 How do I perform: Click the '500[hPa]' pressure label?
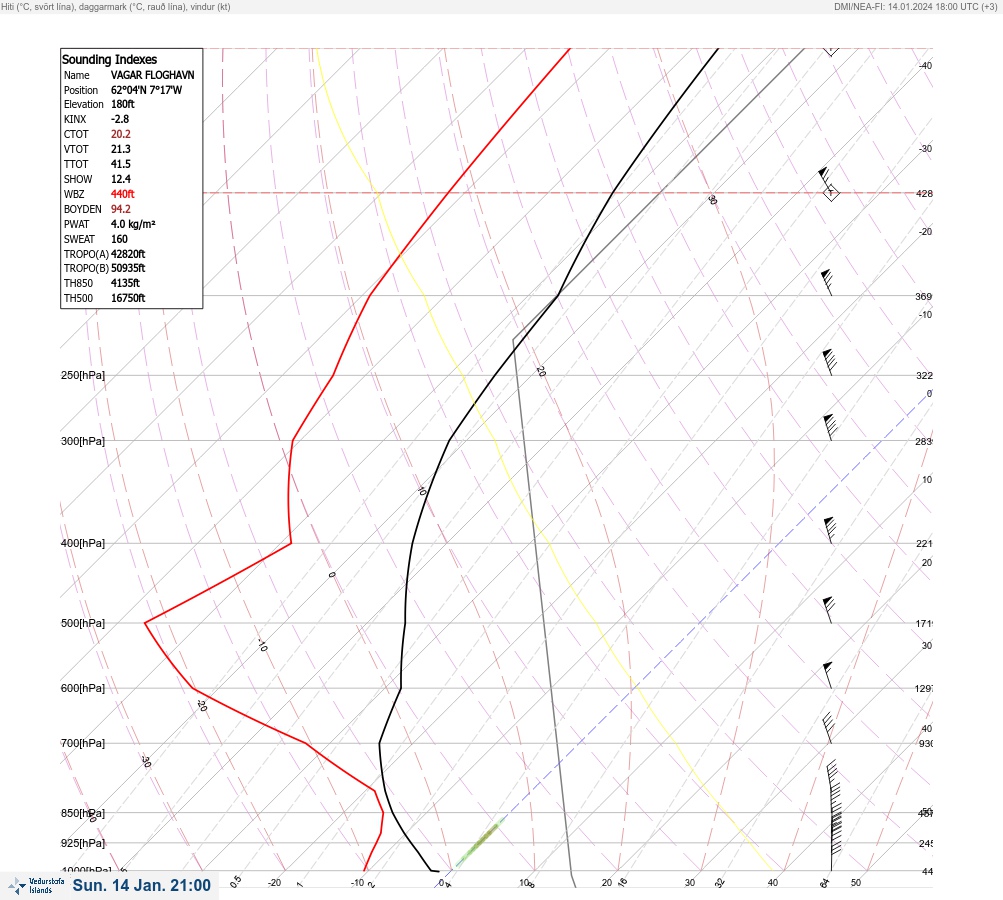pos(83,623)
